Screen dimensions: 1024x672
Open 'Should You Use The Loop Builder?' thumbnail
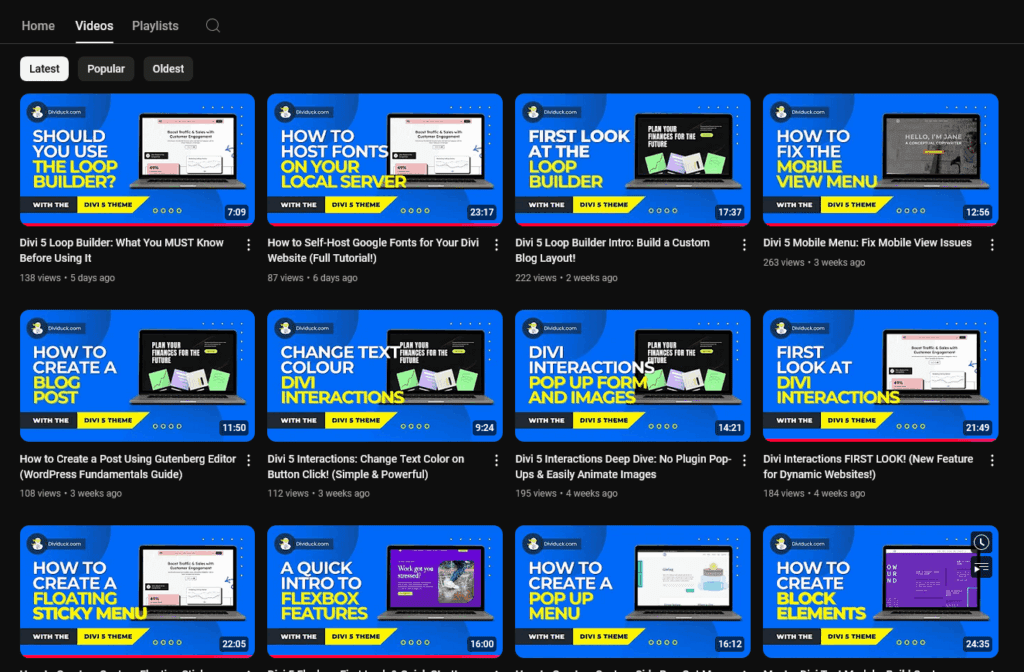point(137,160)
